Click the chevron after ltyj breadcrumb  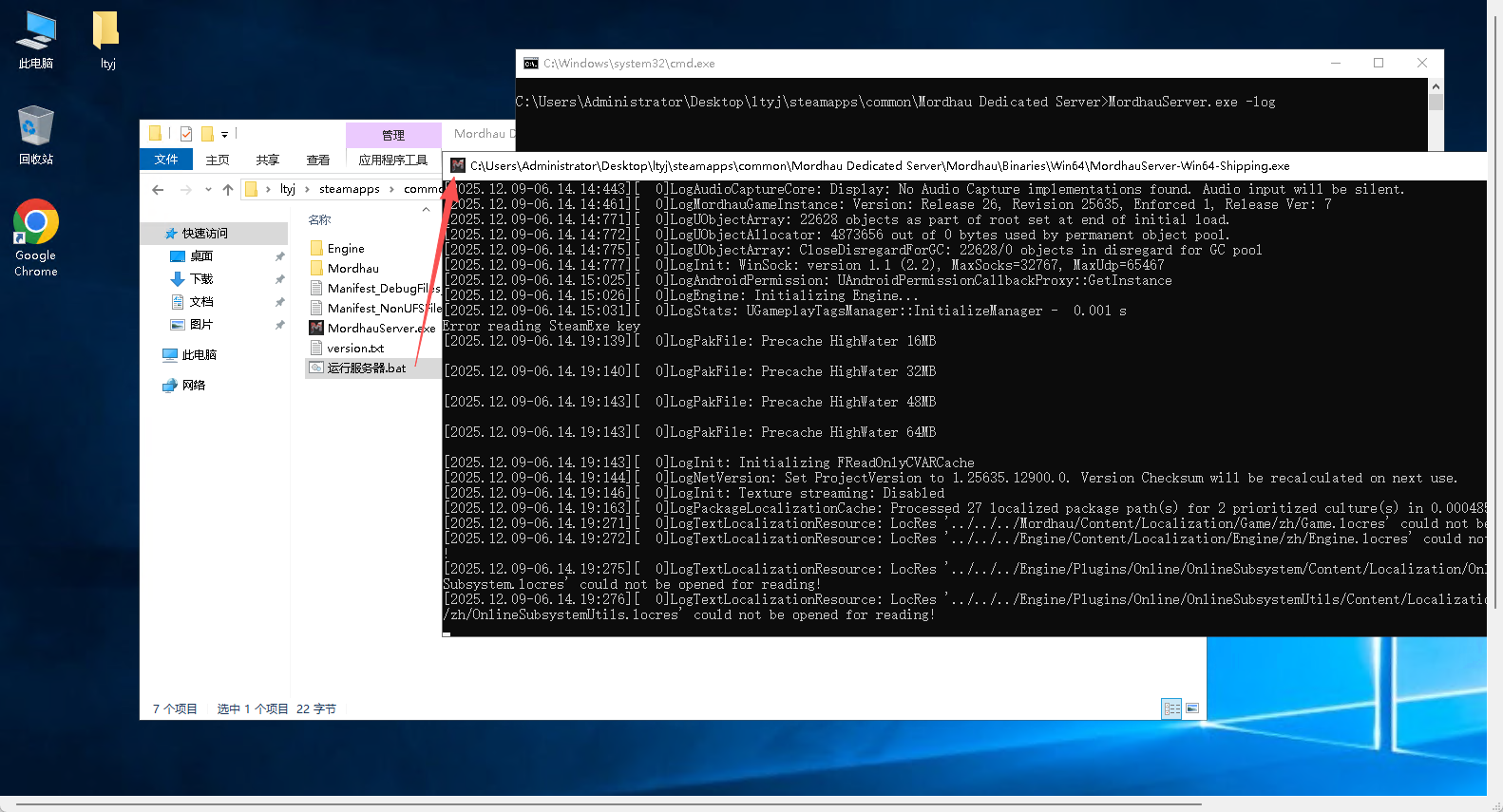(x=307, y=190)
